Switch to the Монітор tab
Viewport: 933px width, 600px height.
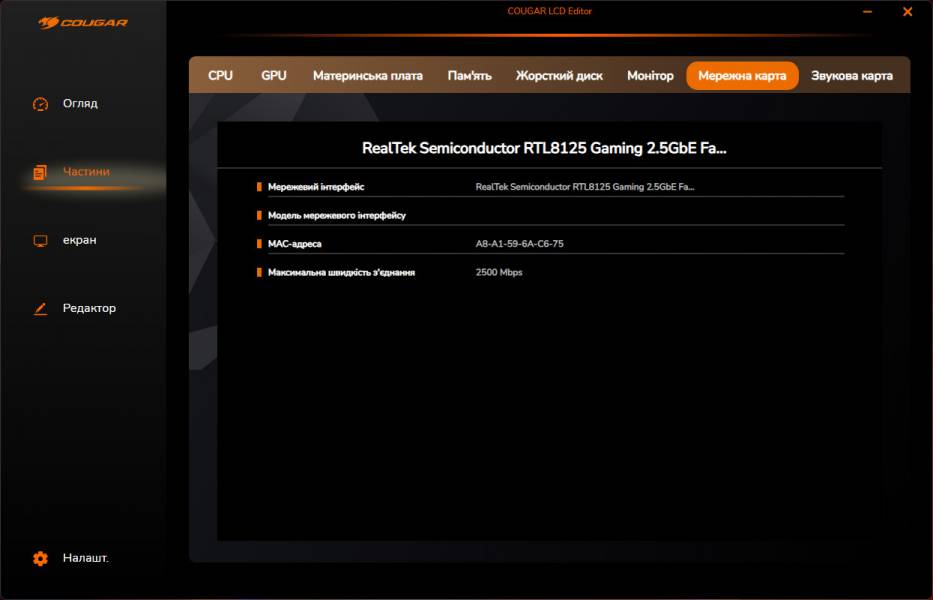tap(650, 76)
